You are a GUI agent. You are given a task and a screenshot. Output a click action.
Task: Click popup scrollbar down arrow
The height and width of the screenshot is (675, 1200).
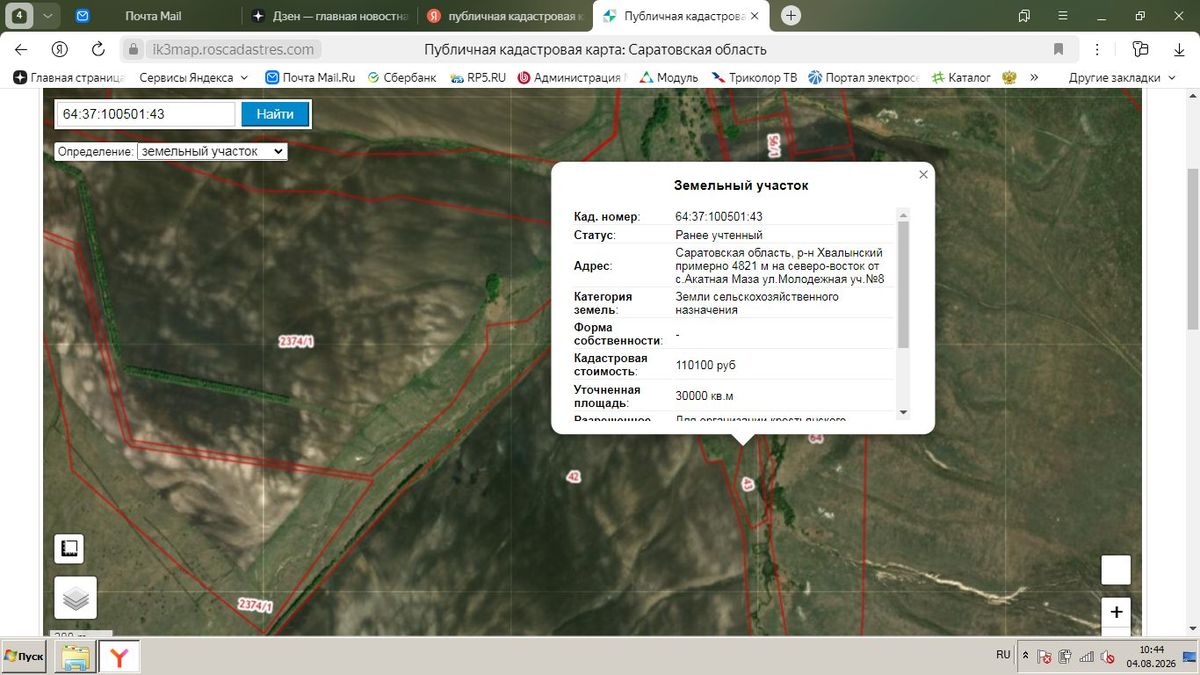[x=903, y=412]
